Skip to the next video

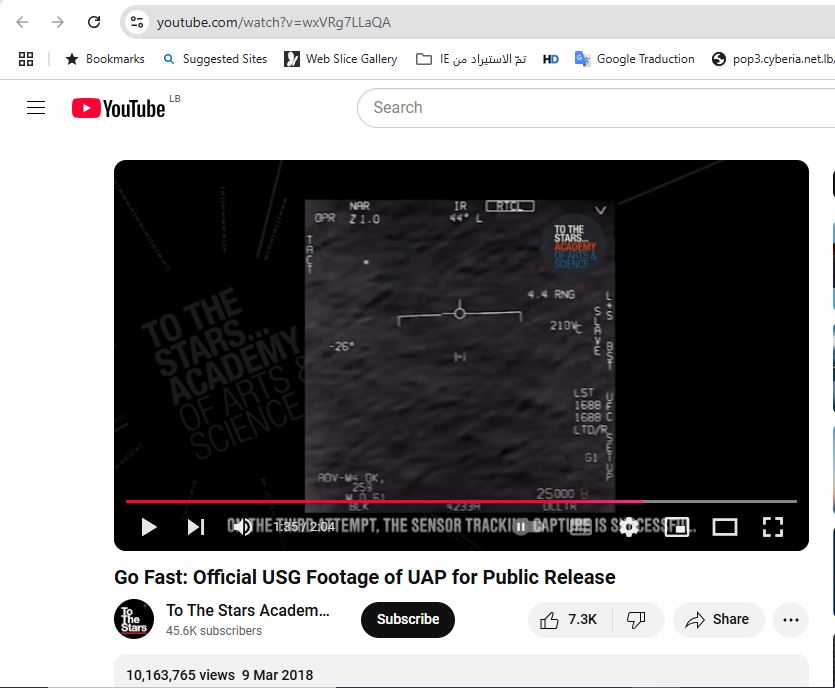[196, 526]
